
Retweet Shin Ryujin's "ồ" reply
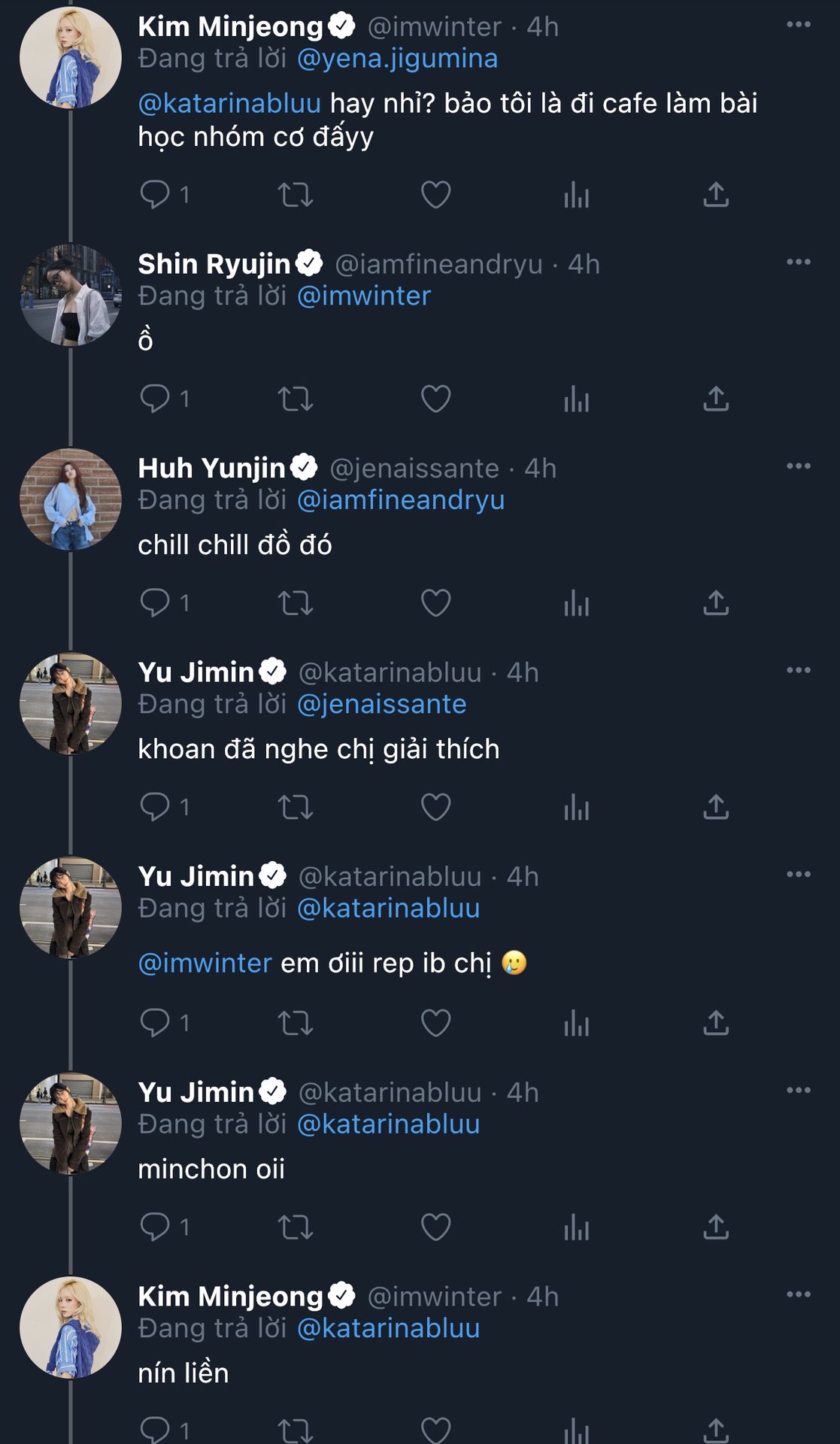[x=296, y=399]
